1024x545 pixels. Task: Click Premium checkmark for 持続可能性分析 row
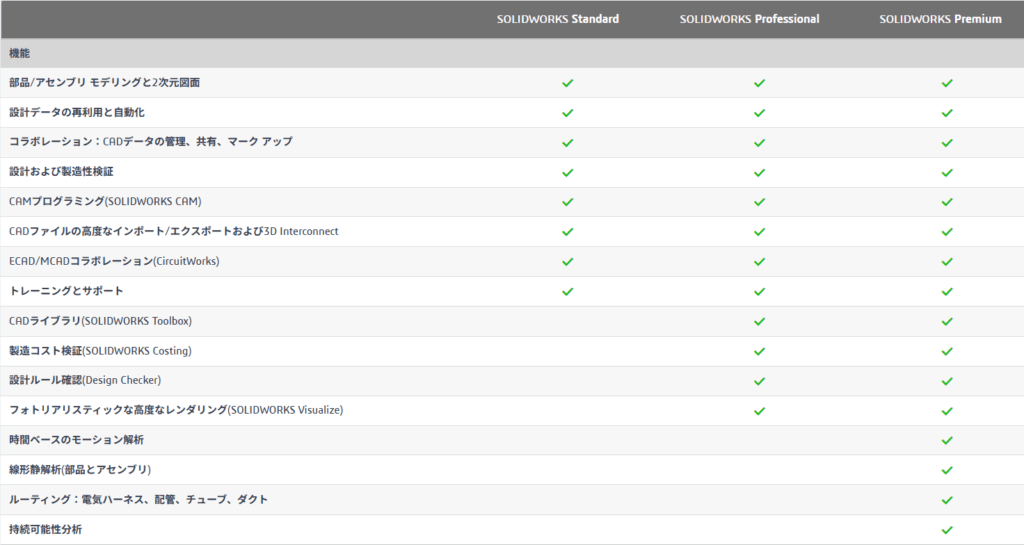pos(946,530)
